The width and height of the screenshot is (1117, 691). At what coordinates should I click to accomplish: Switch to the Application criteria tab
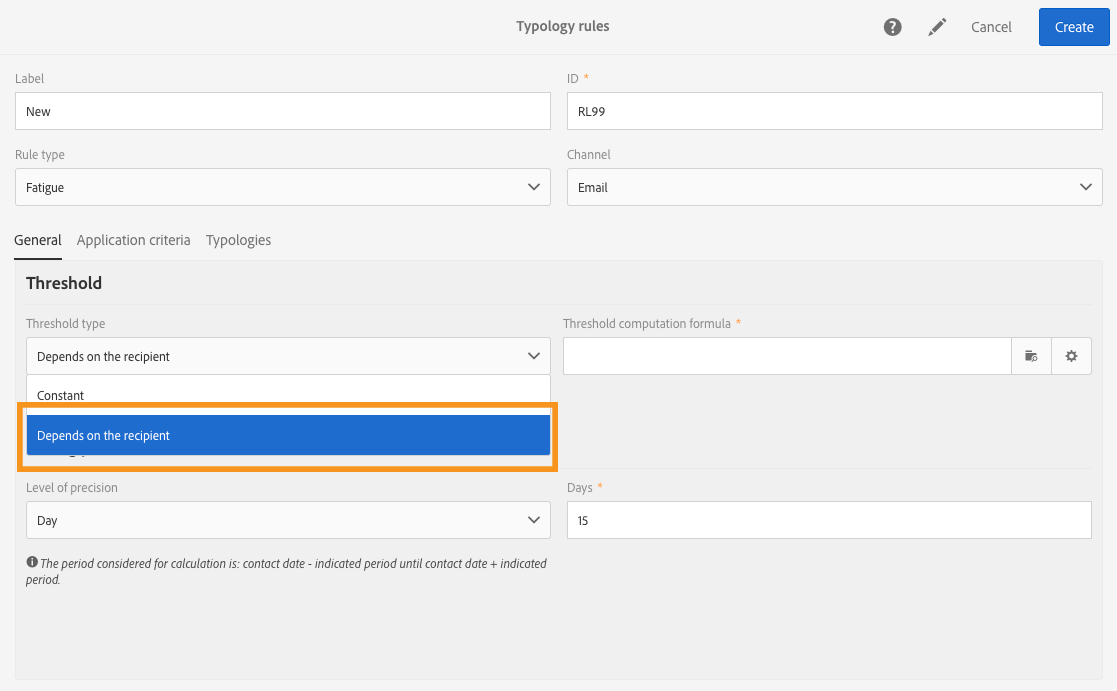(x=133, y=240)
